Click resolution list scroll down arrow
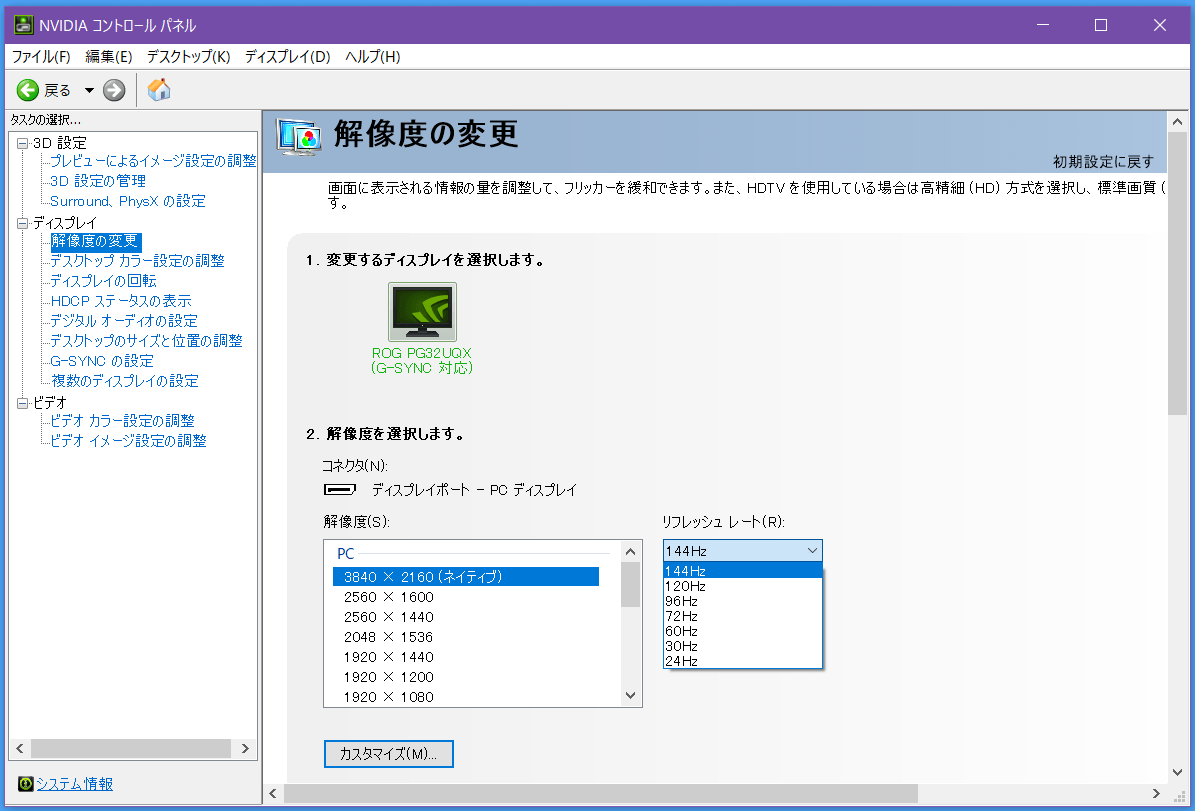This screenshot has width=1195, height=811. [x=630, y=695]
